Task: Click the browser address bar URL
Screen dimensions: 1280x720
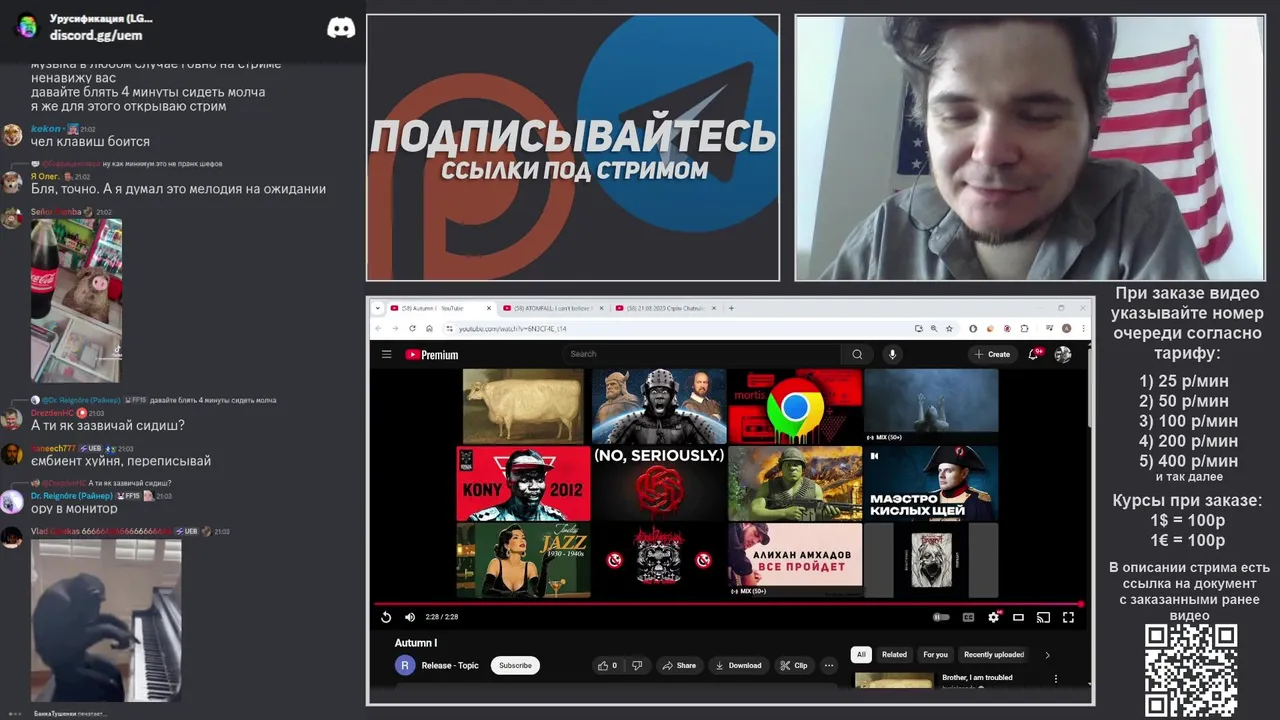Action: pos(512,328)
